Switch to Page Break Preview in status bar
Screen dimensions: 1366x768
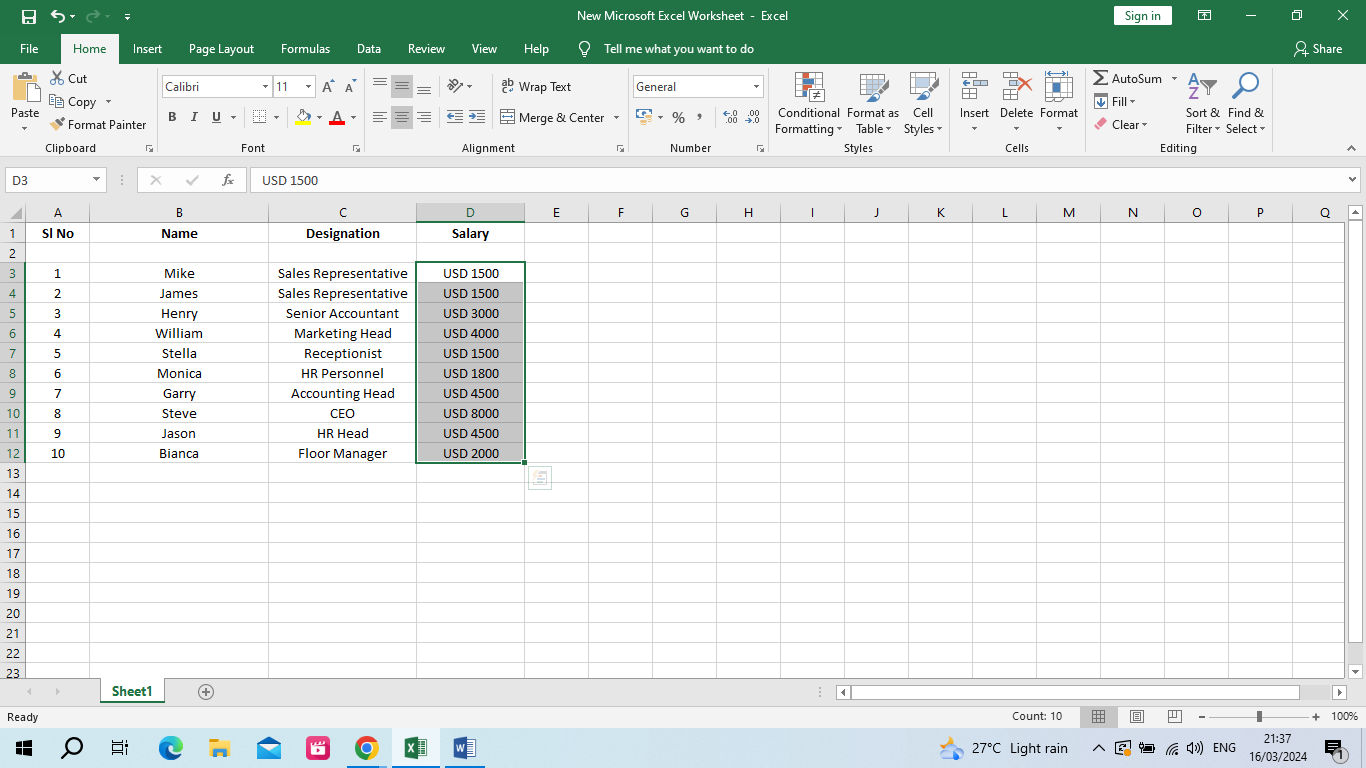[1175, 716]
